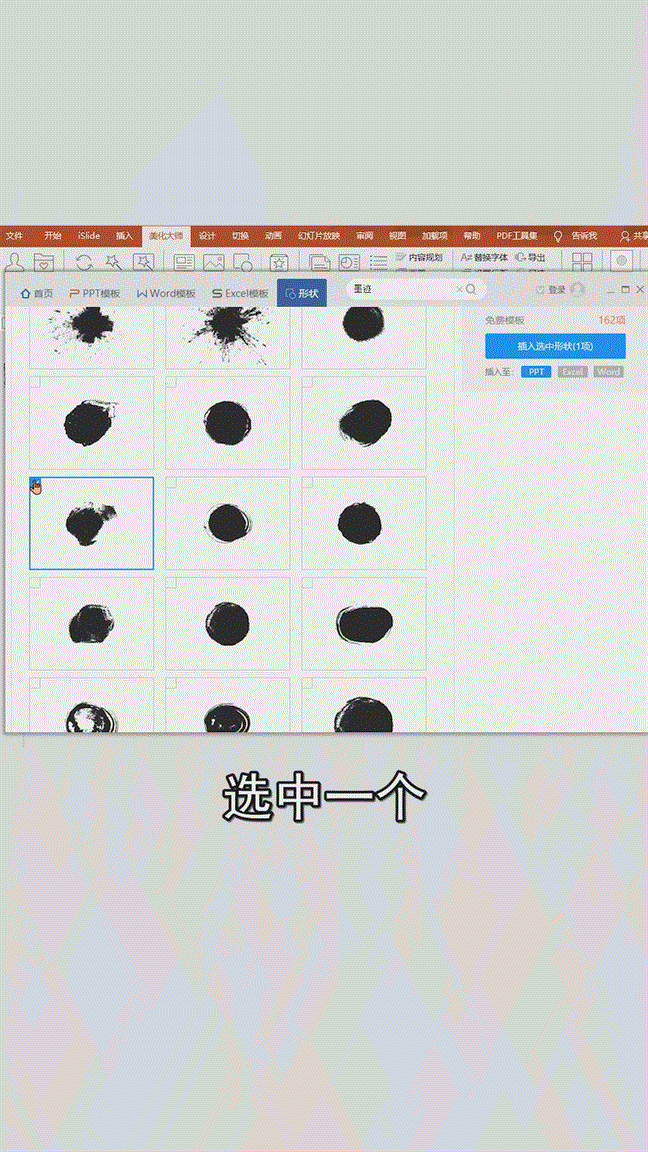Image resolution: width=648 pixels, height=1152 pixels.
Task: Select Excel as the insert target
Action: [572, 372]
